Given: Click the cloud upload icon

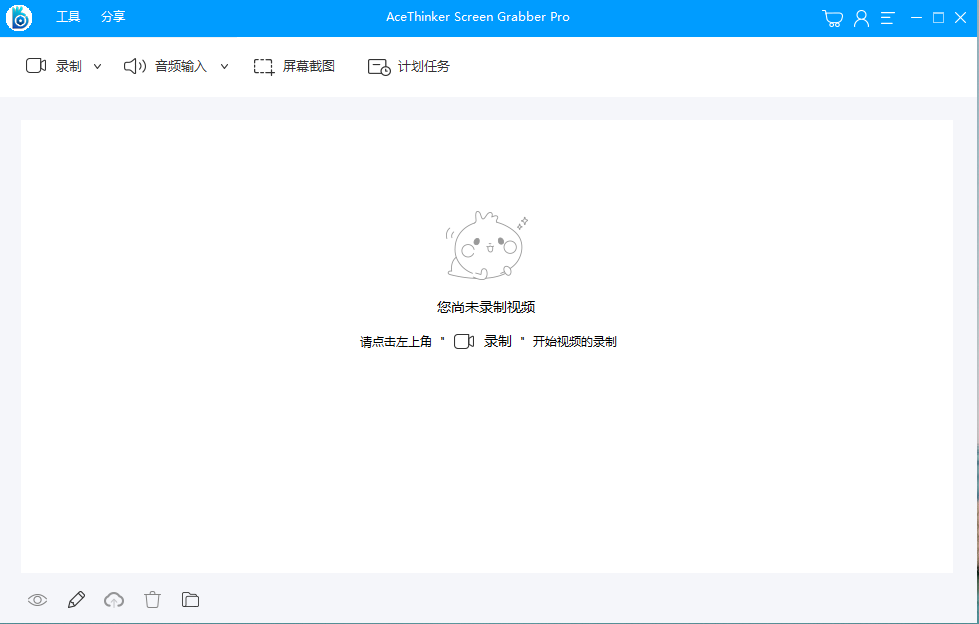Looking at the screenshot, I should pyautogui.click(x=115, y=600).
